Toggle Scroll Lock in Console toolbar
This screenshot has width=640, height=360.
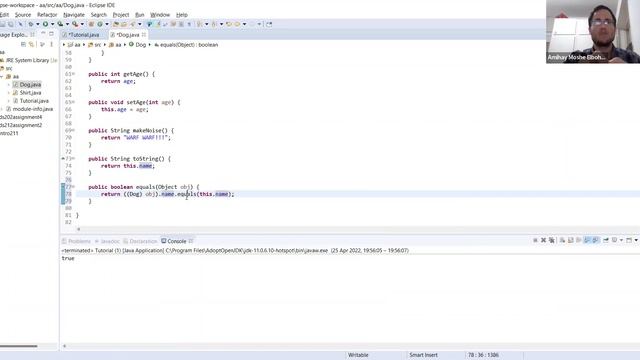point(571,240)
